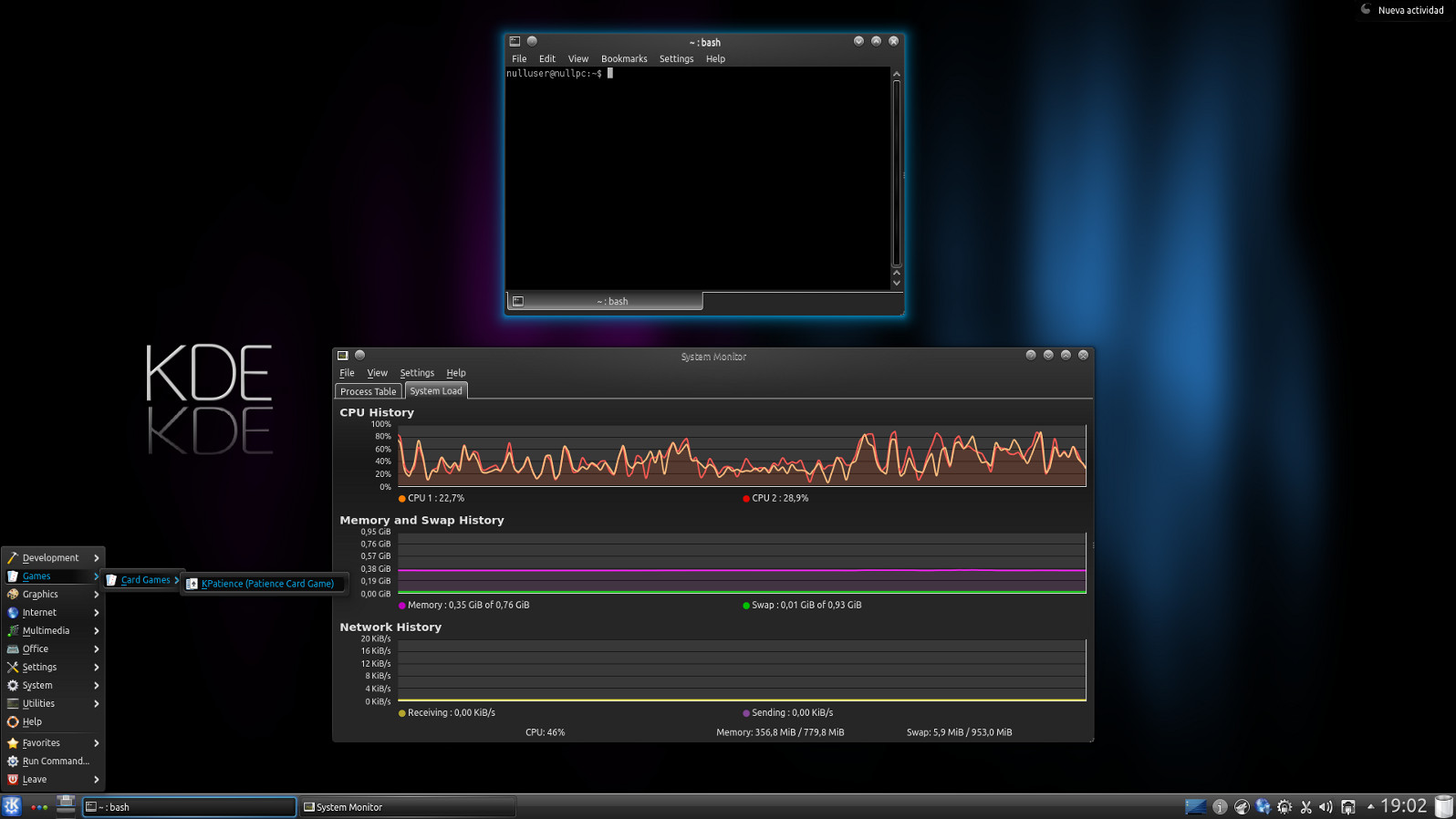Expand the Development submenu arrow
1456x819 pixels.
click(x=96, y=557)
